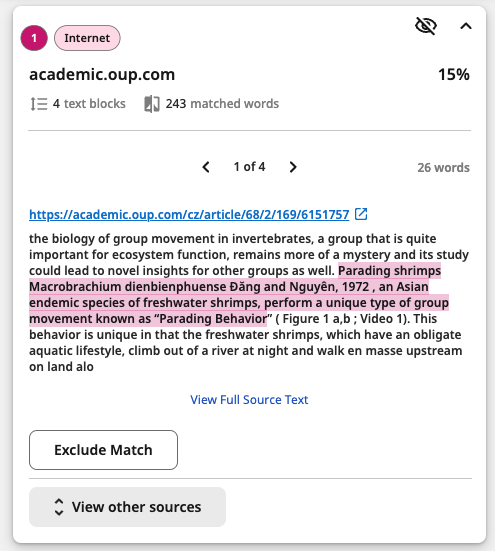
Task: Select the Internet source tag
Action: pyautogui.click(x=87, y=38)
